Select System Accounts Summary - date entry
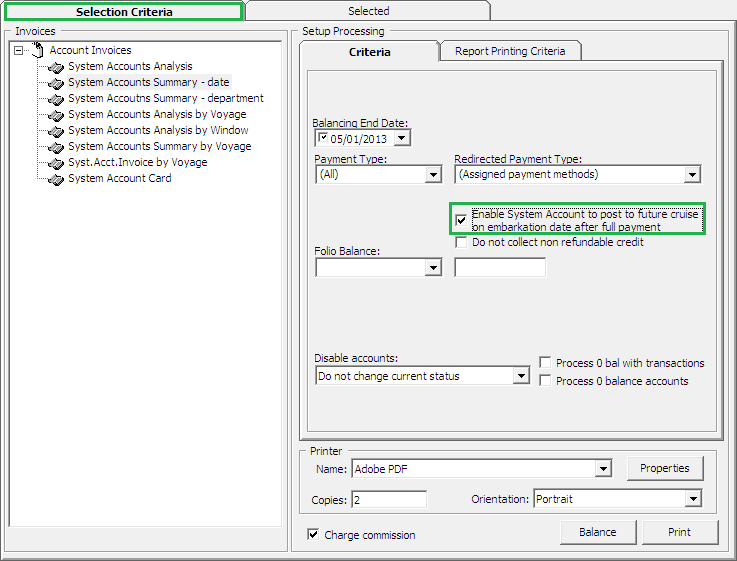Screen dimensions: 737x561 [149, 82]
